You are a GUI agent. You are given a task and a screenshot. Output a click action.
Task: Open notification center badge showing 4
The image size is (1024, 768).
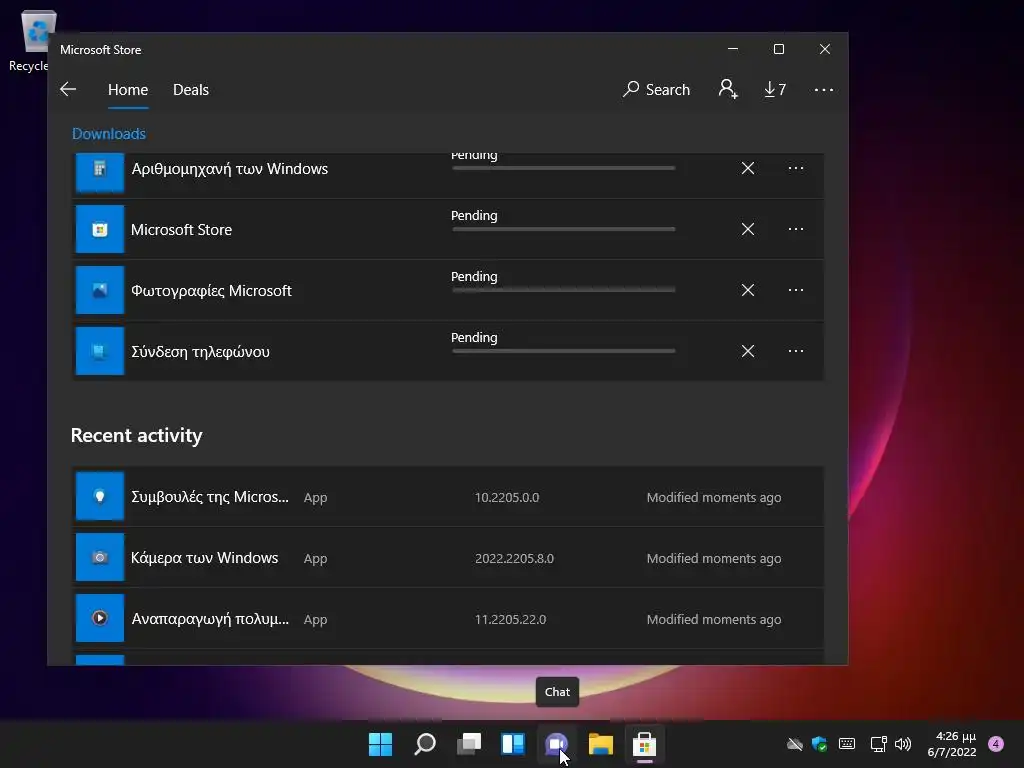[996, 744]
